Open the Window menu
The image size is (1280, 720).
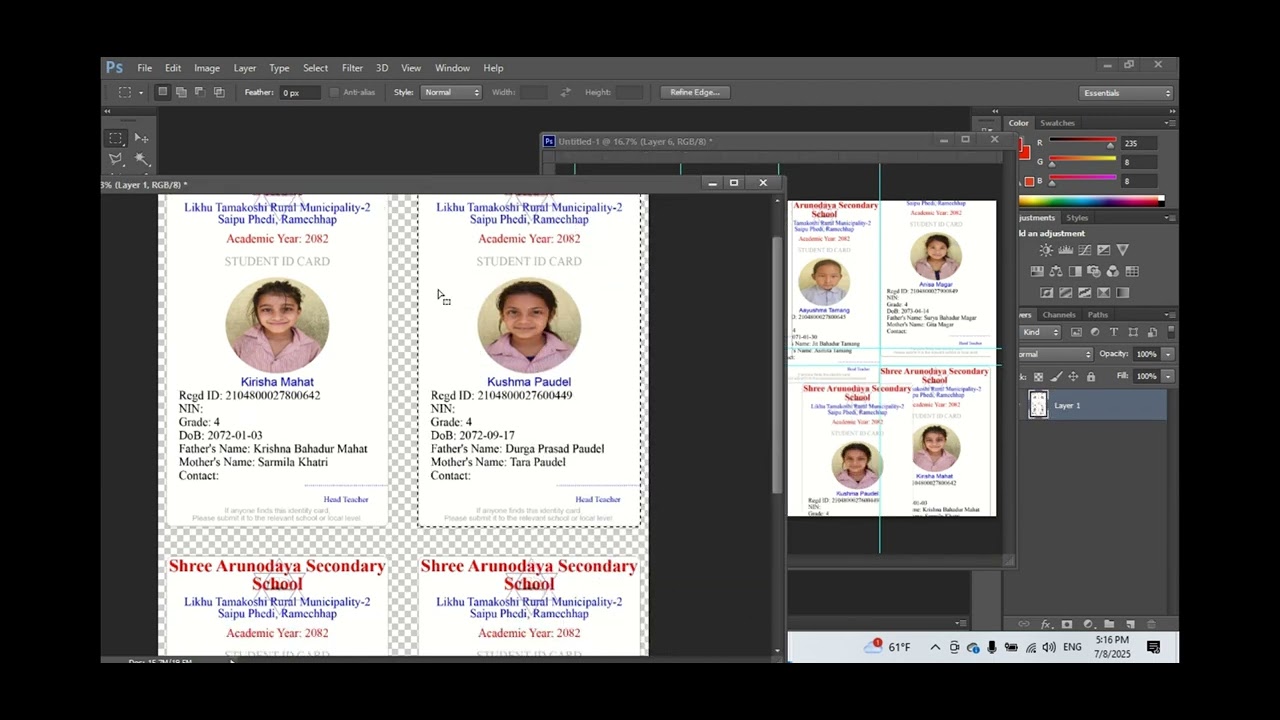click(x=452, y=68)
